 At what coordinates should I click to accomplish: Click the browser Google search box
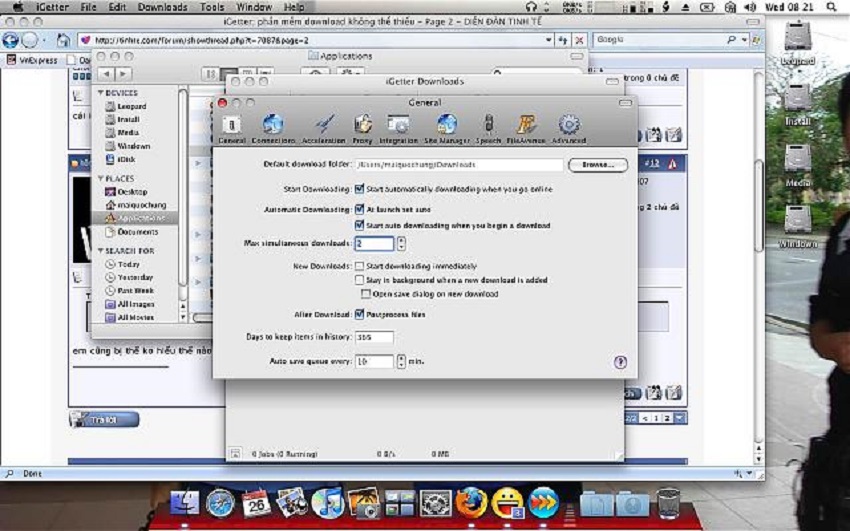[x=662, y=40]
